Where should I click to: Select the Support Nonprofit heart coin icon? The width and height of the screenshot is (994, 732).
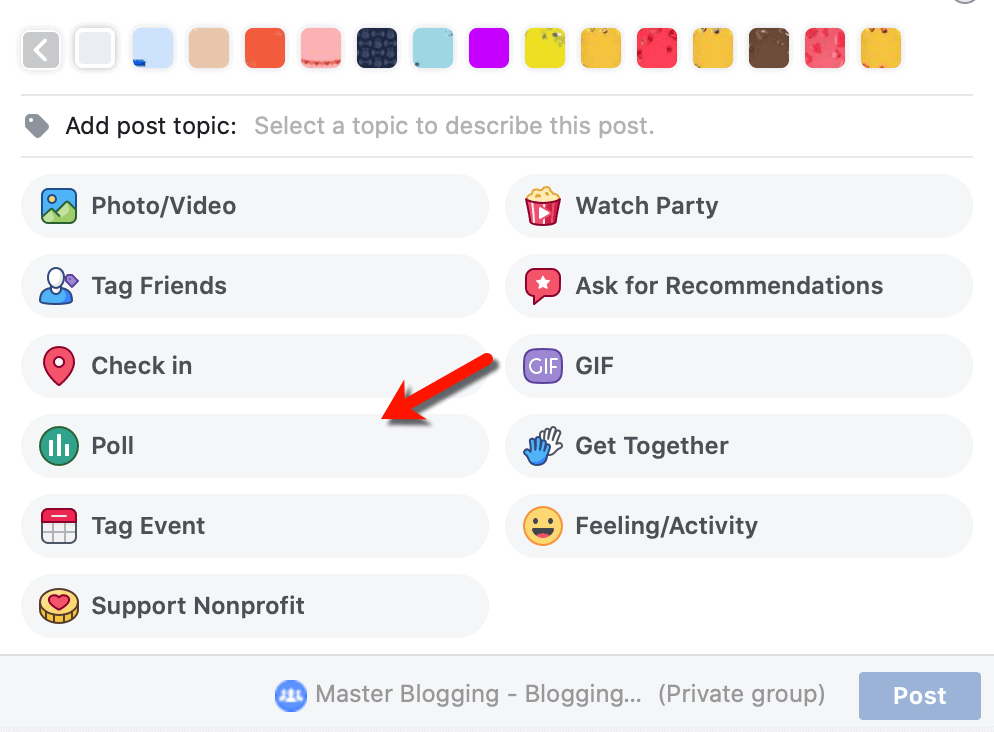coord(59,606)
